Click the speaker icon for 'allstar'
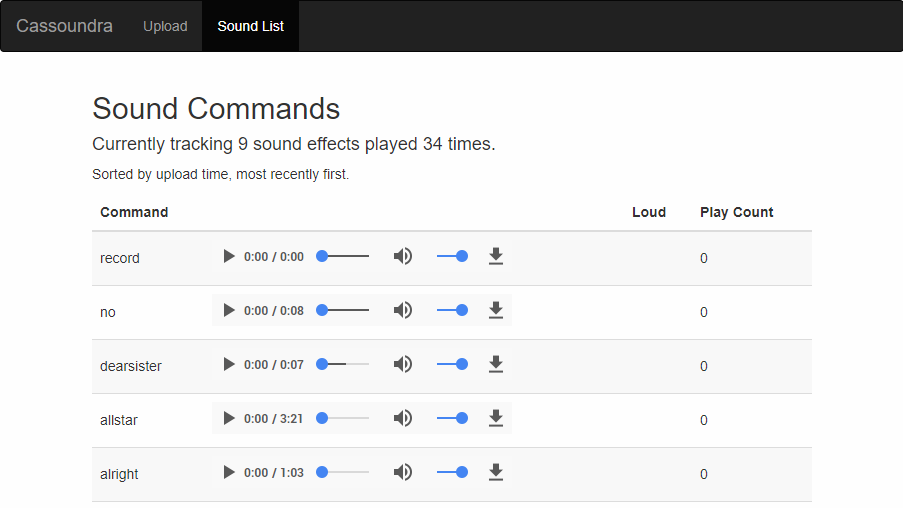This screenshot has height=508, width=903. click(403, 418)
